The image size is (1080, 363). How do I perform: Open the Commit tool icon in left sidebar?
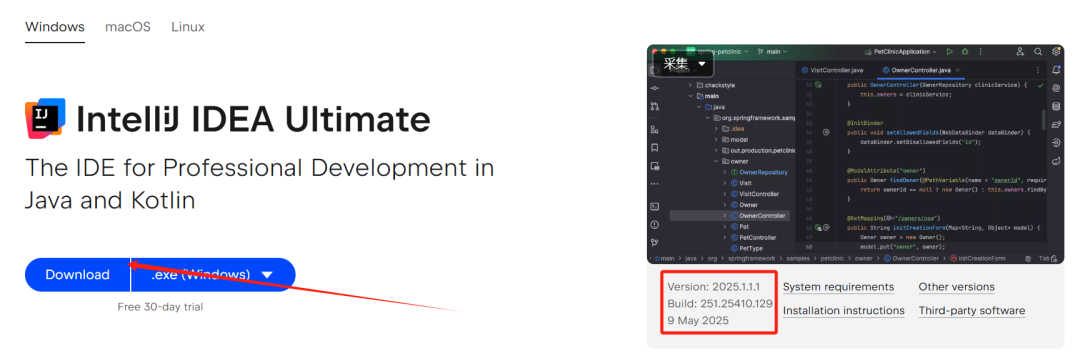(655, 88)
